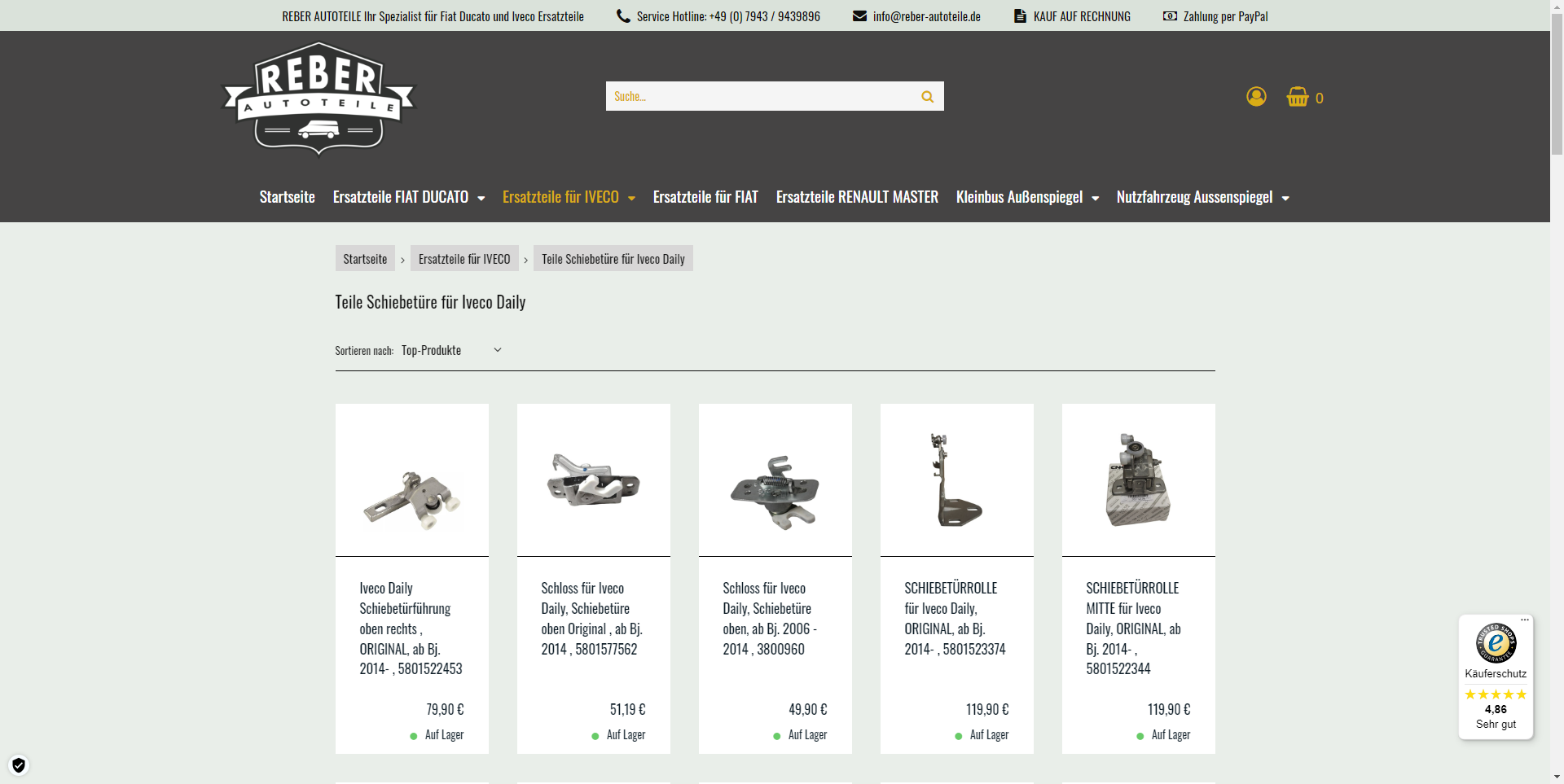Click the document icon for Kauf auf Rechnung
The width and height of the screenshot is (1564, 784).
coord(1020,15)
